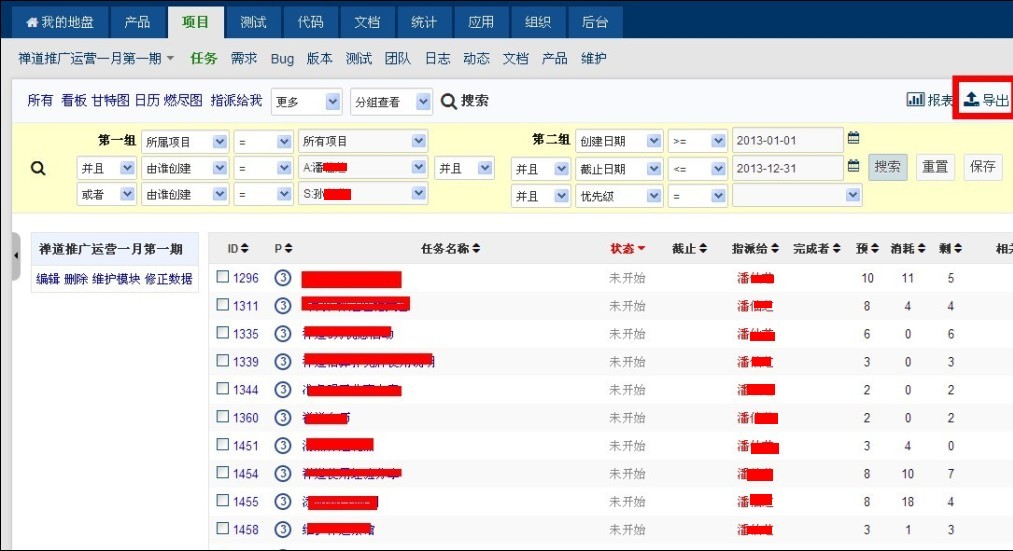Click the 报表 chart icon

point(915,99)
